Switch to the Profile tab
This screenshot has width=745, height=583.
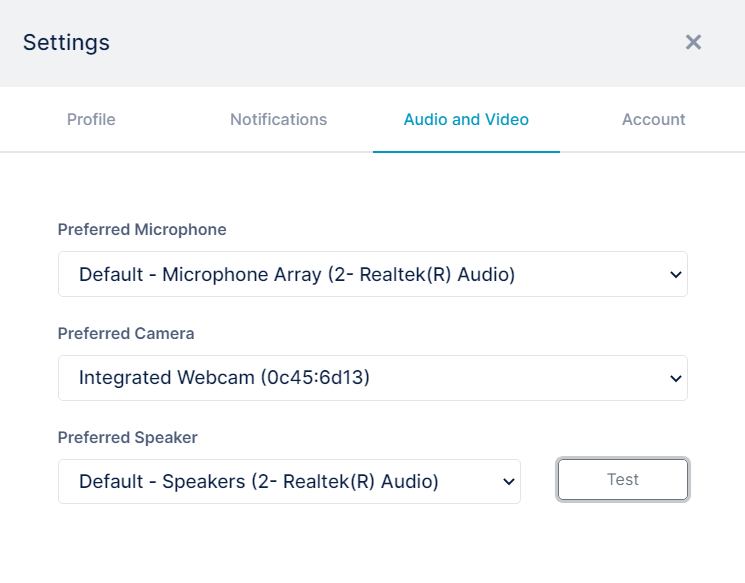click(x=91, y=119)
